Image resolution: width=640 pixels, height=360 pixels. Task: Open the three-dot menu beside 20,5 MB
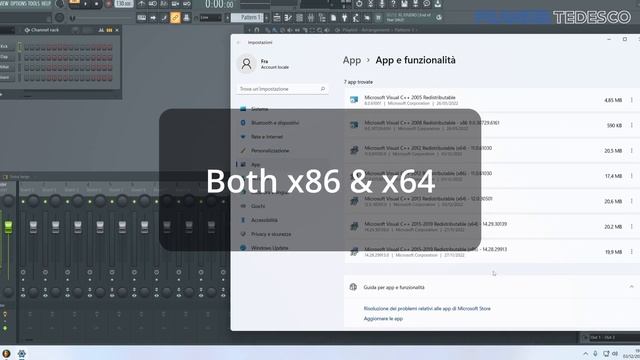tap(631, 151)
